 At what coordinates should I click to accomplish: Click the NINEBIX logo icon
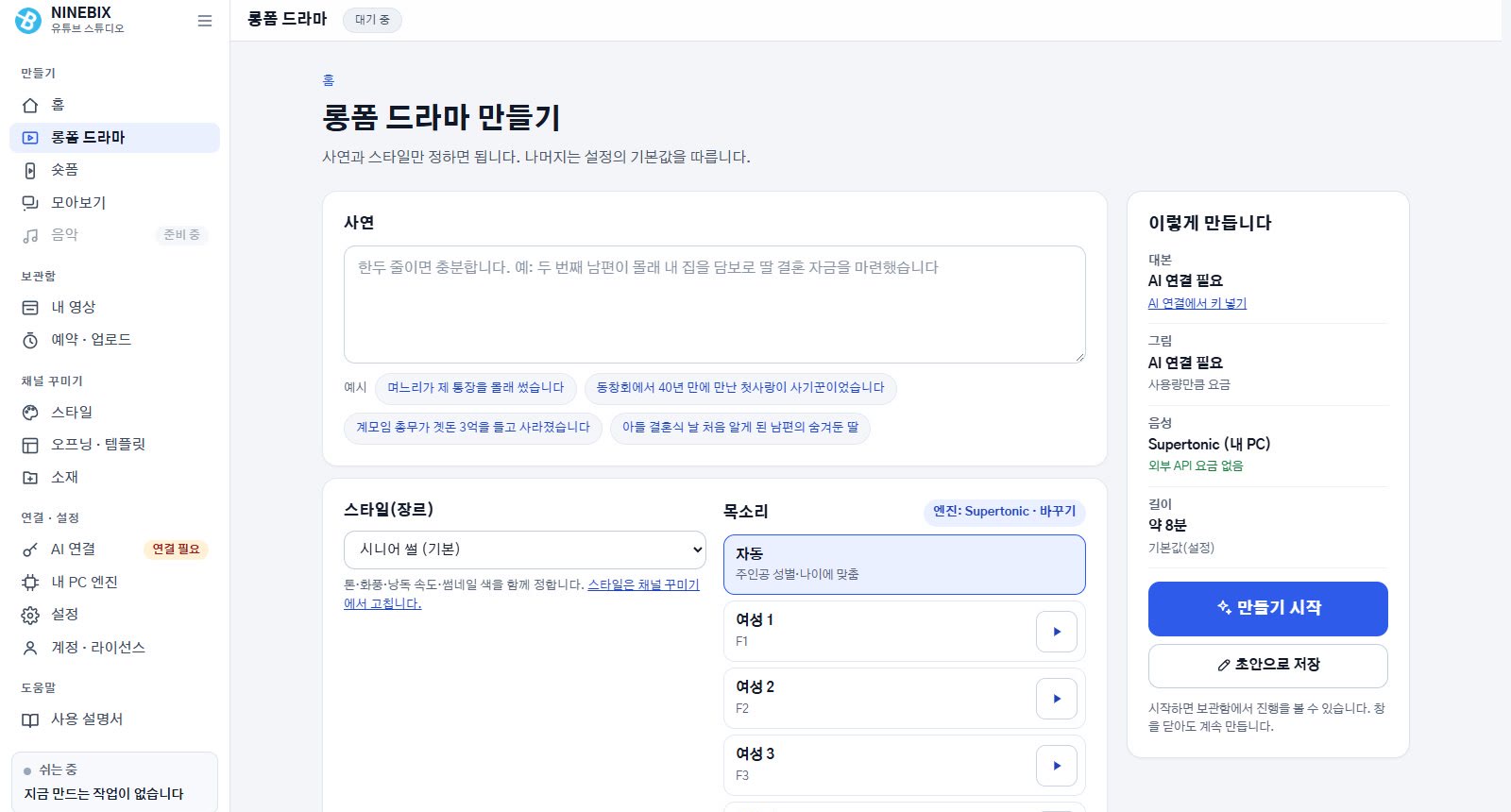click(28, 21)
